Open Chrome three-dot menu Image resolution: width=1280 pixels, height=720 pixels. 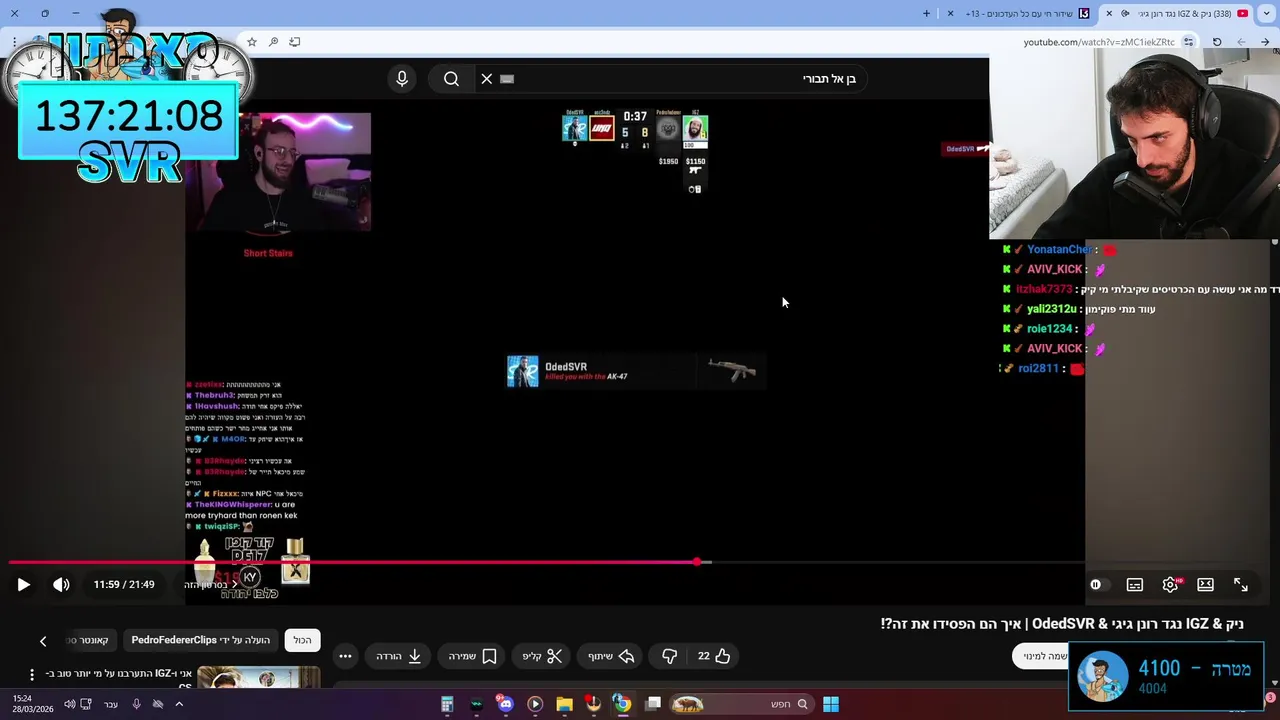tap(14, 42)
